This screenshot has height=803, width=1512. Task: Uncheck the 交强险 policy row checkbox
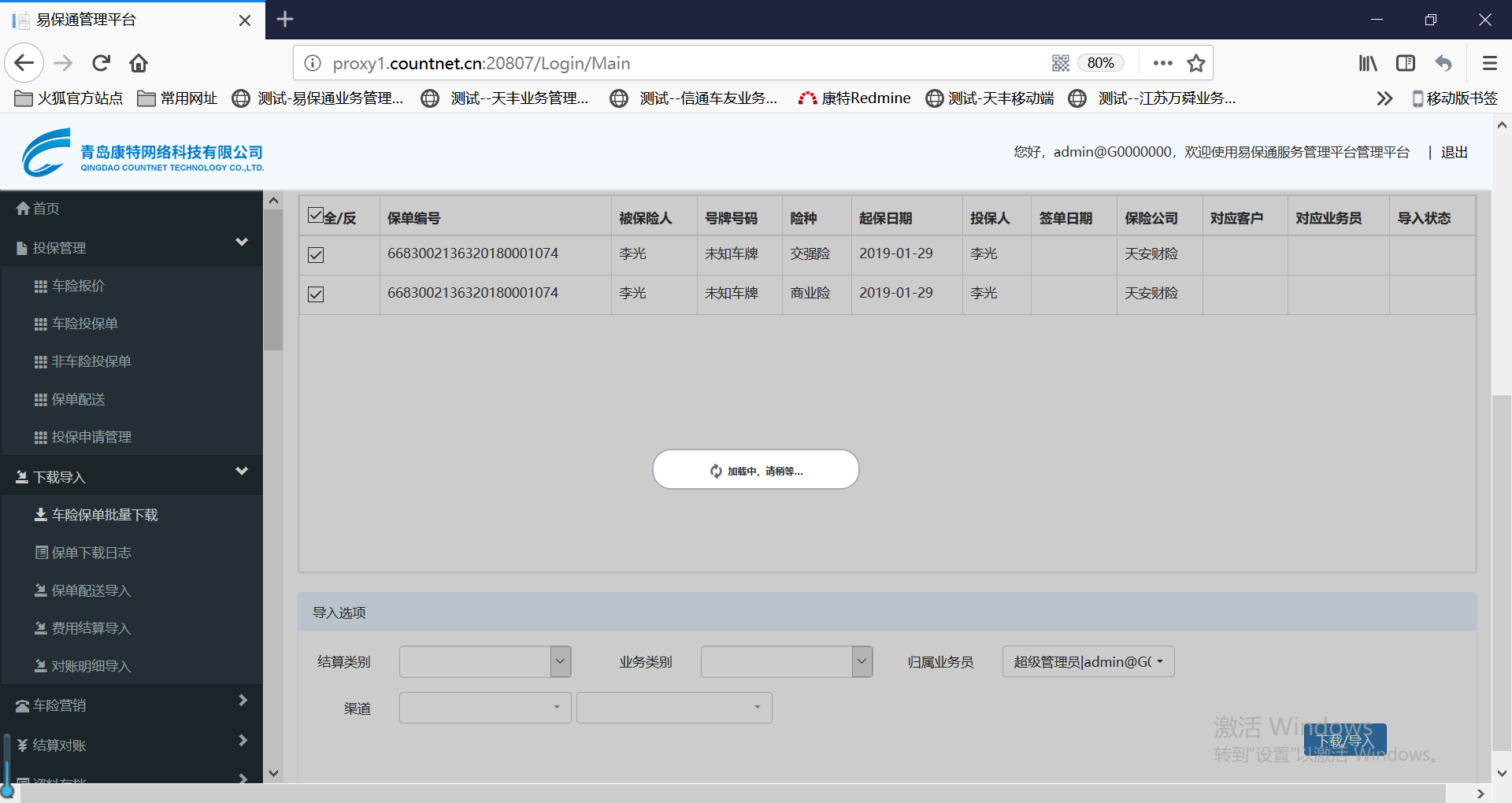pyautogui.click(x=316, y=255)
